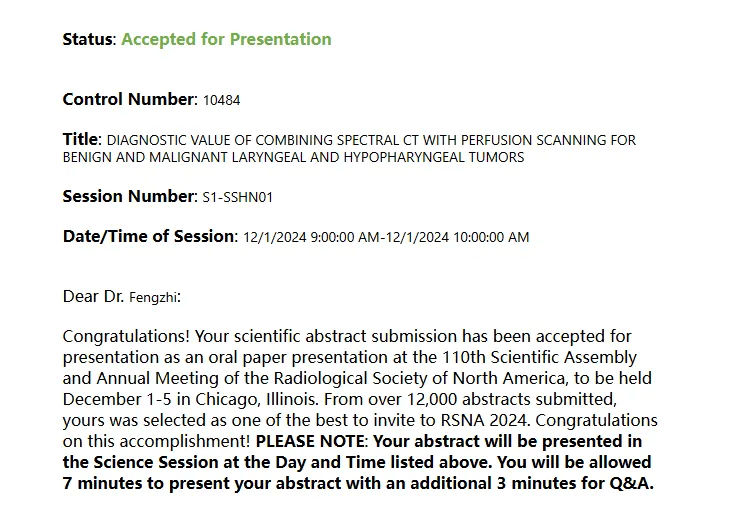Click the 'Date/Time of Session' label
The image size is (756, 505).
tap(148, 236)
